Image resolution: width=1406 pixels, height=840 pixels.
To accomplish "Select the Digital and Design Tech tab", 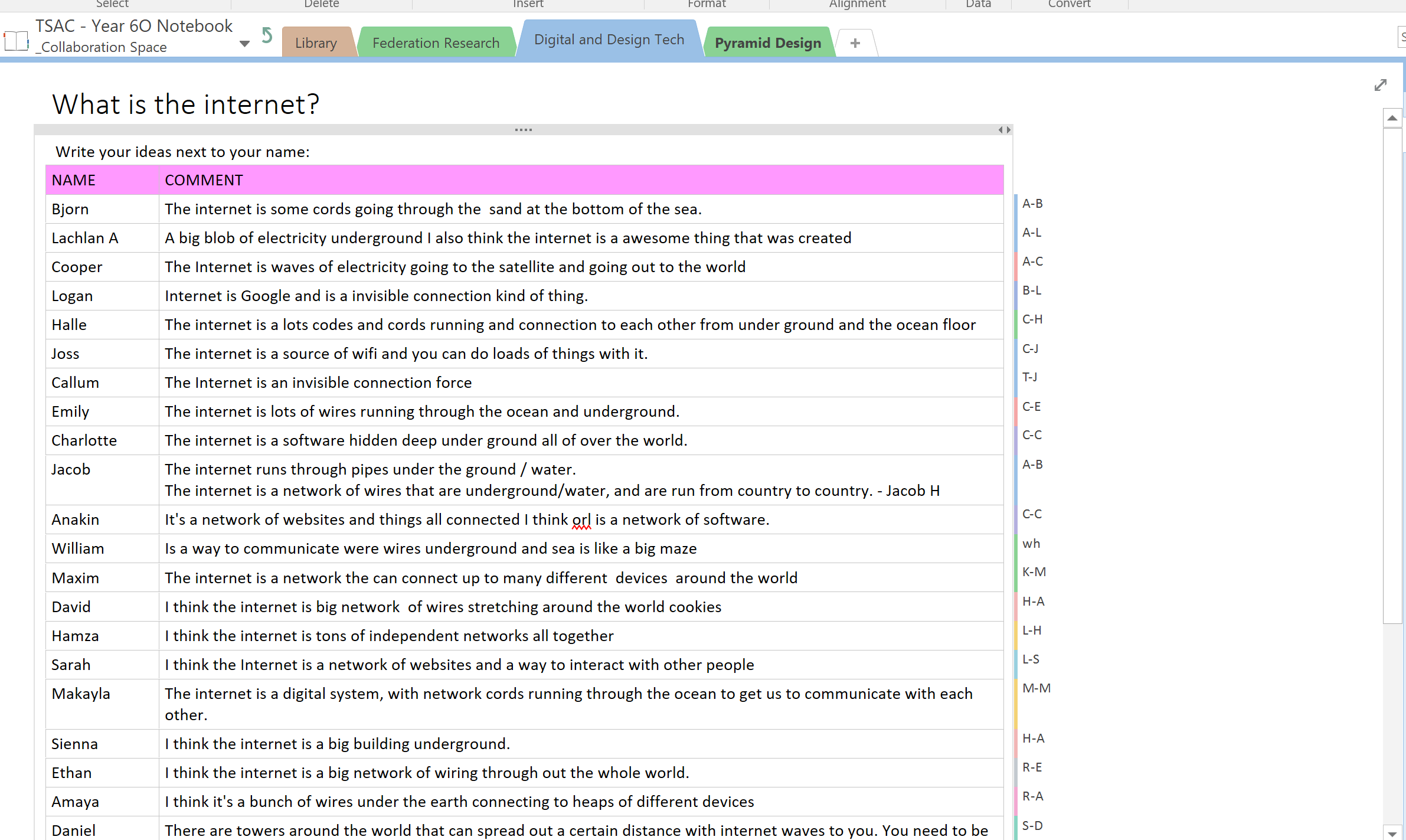I will [x=609, y=39].
